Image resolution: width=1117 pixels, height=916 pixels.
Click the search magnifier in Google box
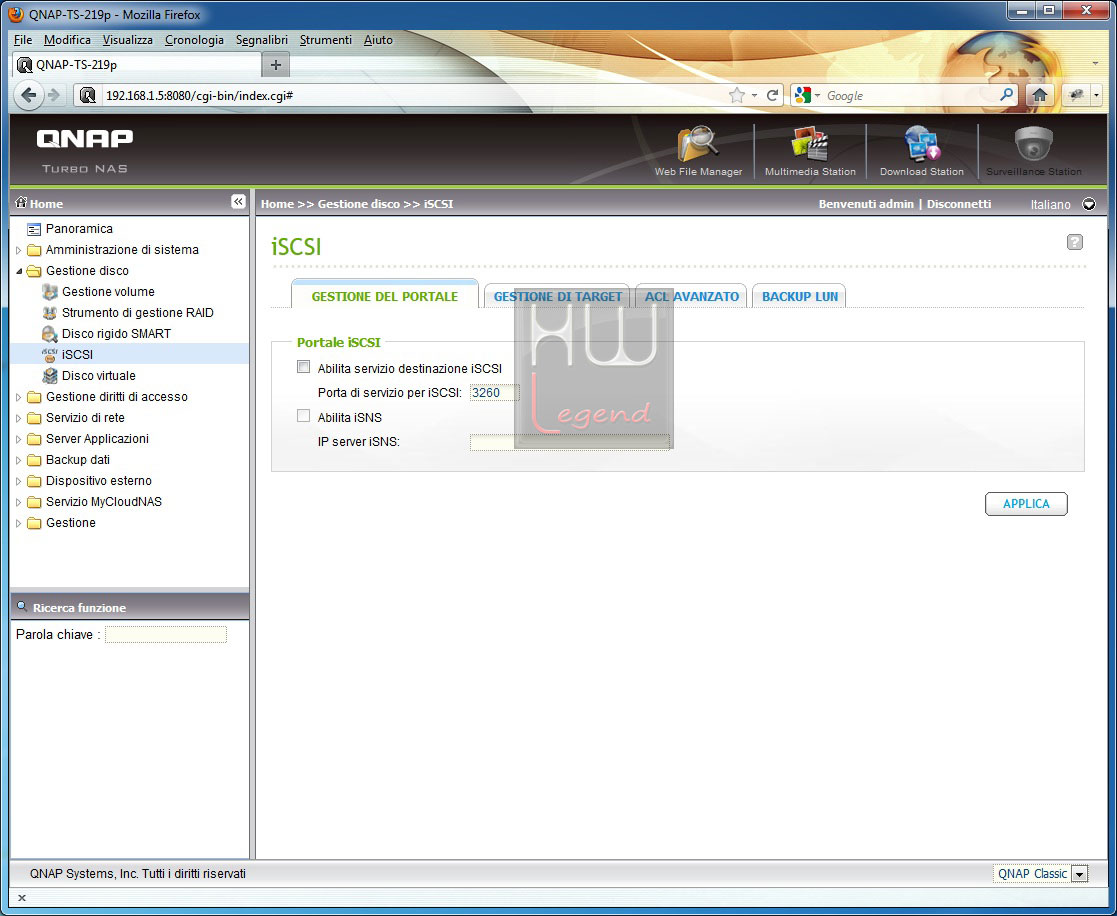coord(1007,95)
